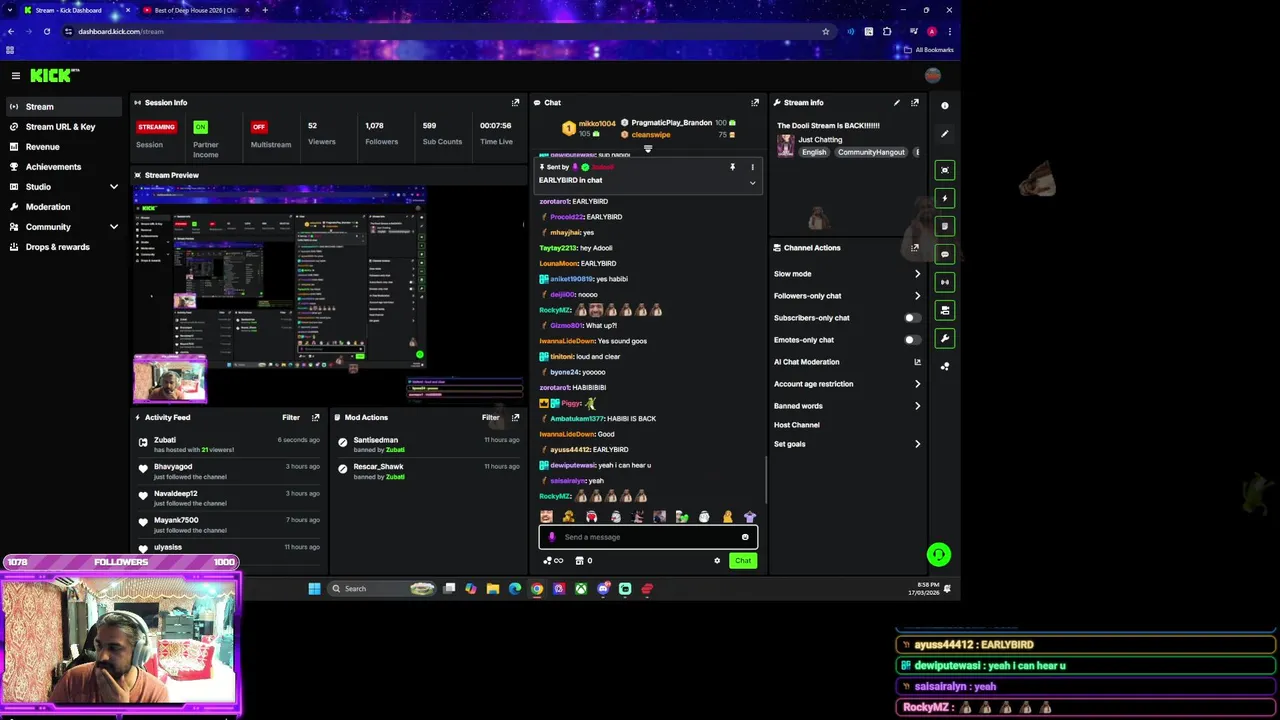Click the green Chat send button

742,560
